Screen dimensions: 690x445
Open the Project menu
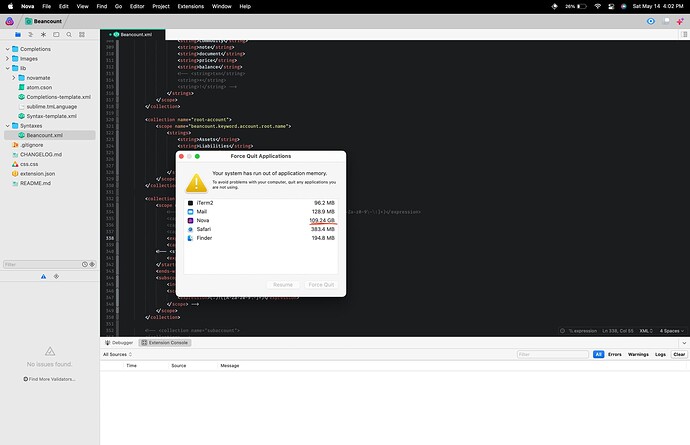click(161, 6)
